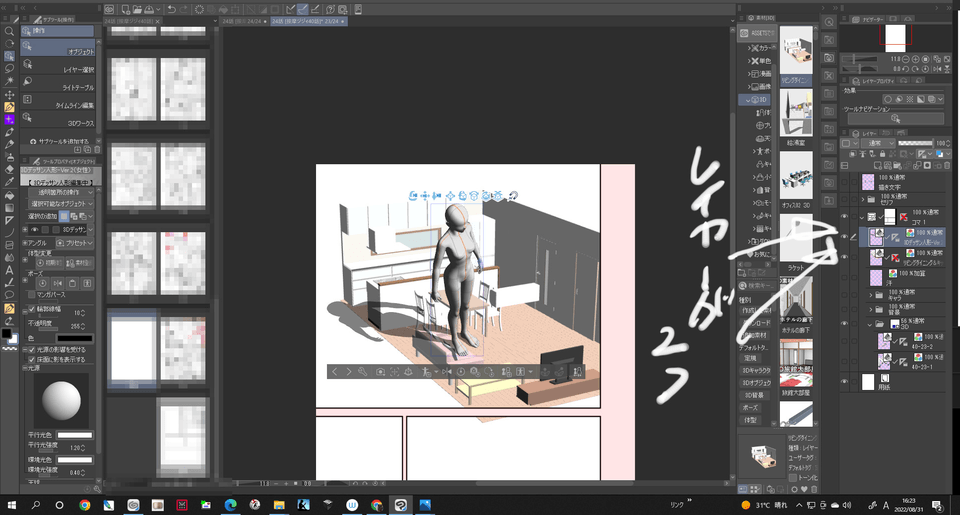Click the Open file folder icon in command bar

coord(138,9)
